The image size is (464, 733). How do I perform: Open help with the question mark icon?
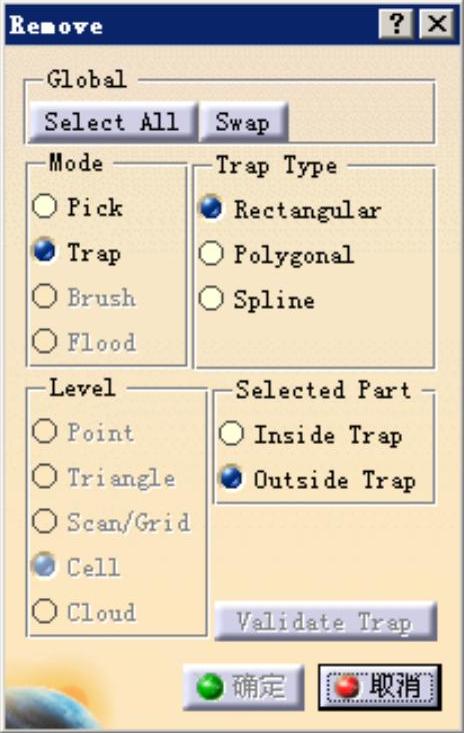396,23
